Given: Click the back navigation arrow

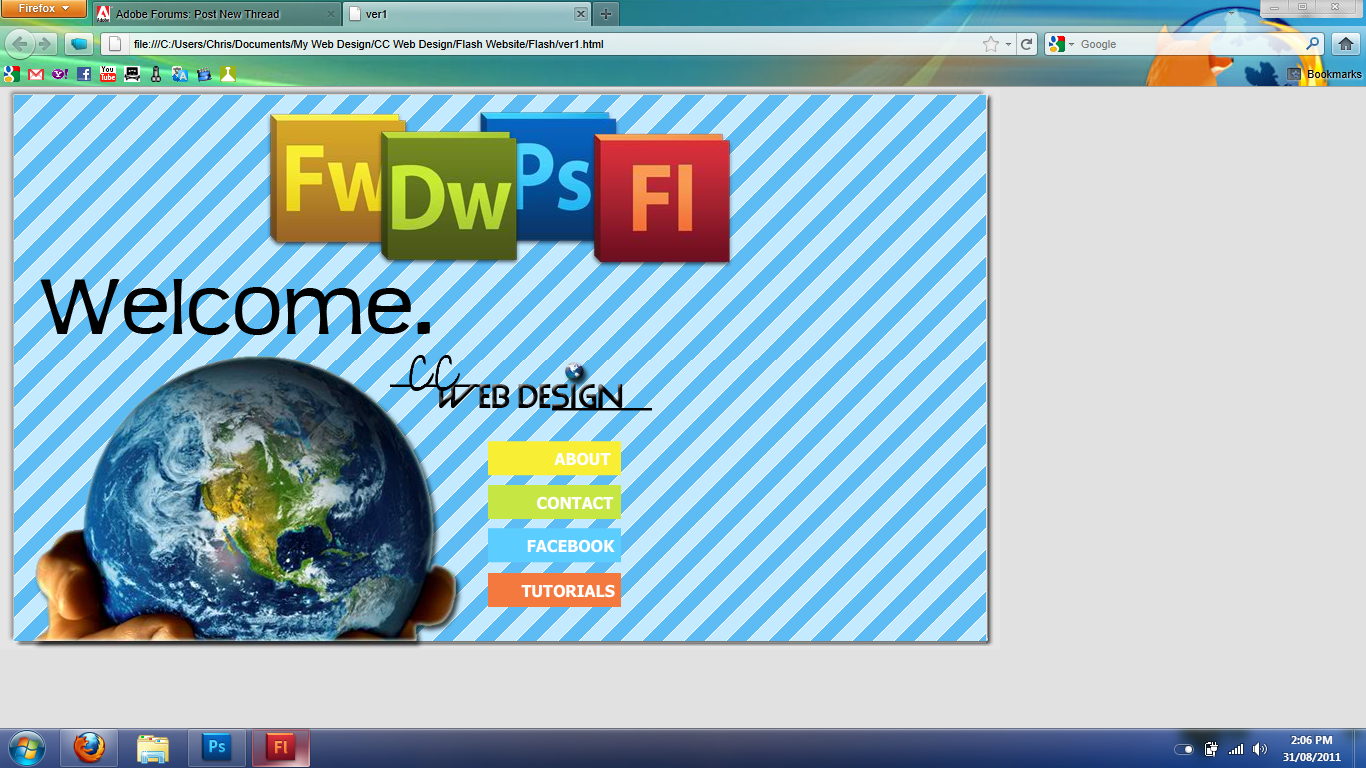Looking at the screenshot, I should pos(18,44).
